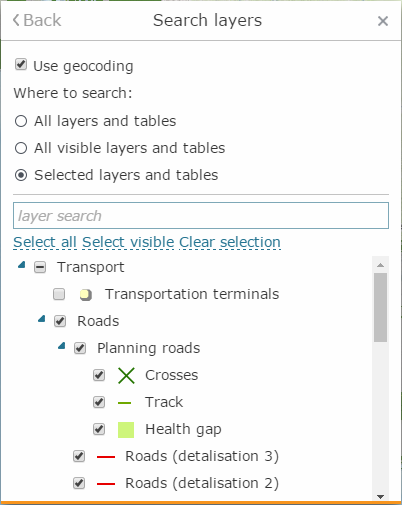Click the Clear selection link
The width and height of the screenshot is (402, 505).
[x=230, y=242]
